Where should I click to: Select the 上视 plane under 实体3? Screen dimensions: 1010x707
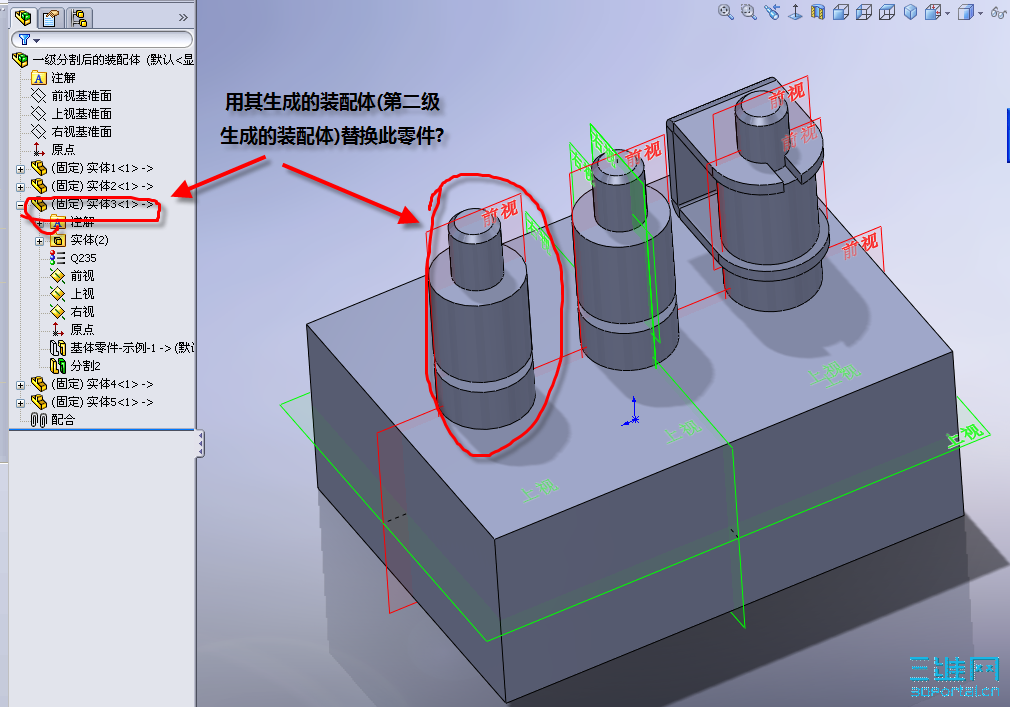tap(73, 294)
